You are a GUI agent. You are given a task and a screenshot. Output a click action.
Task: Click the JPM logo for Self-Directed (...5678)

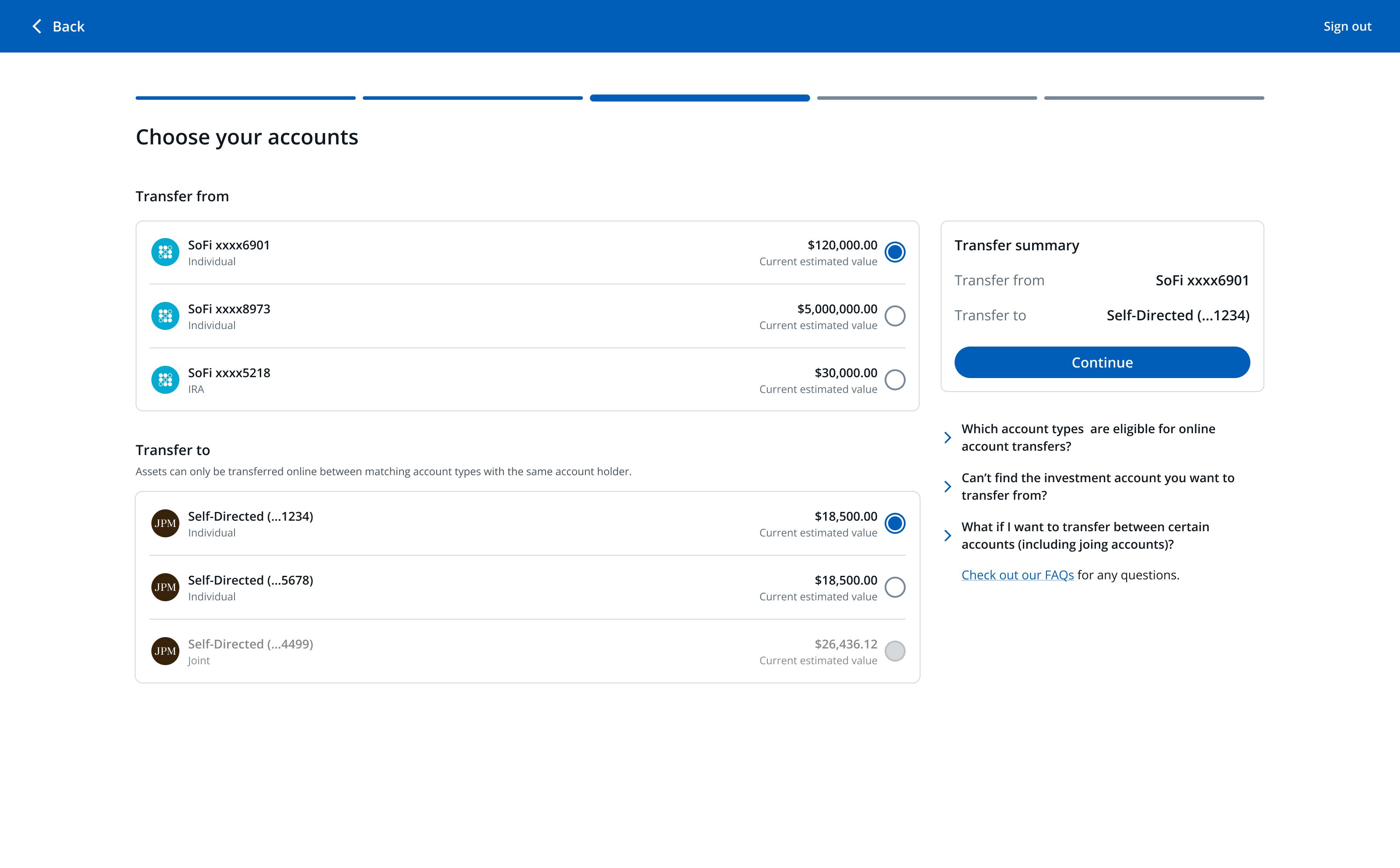(x=165, y=587)
